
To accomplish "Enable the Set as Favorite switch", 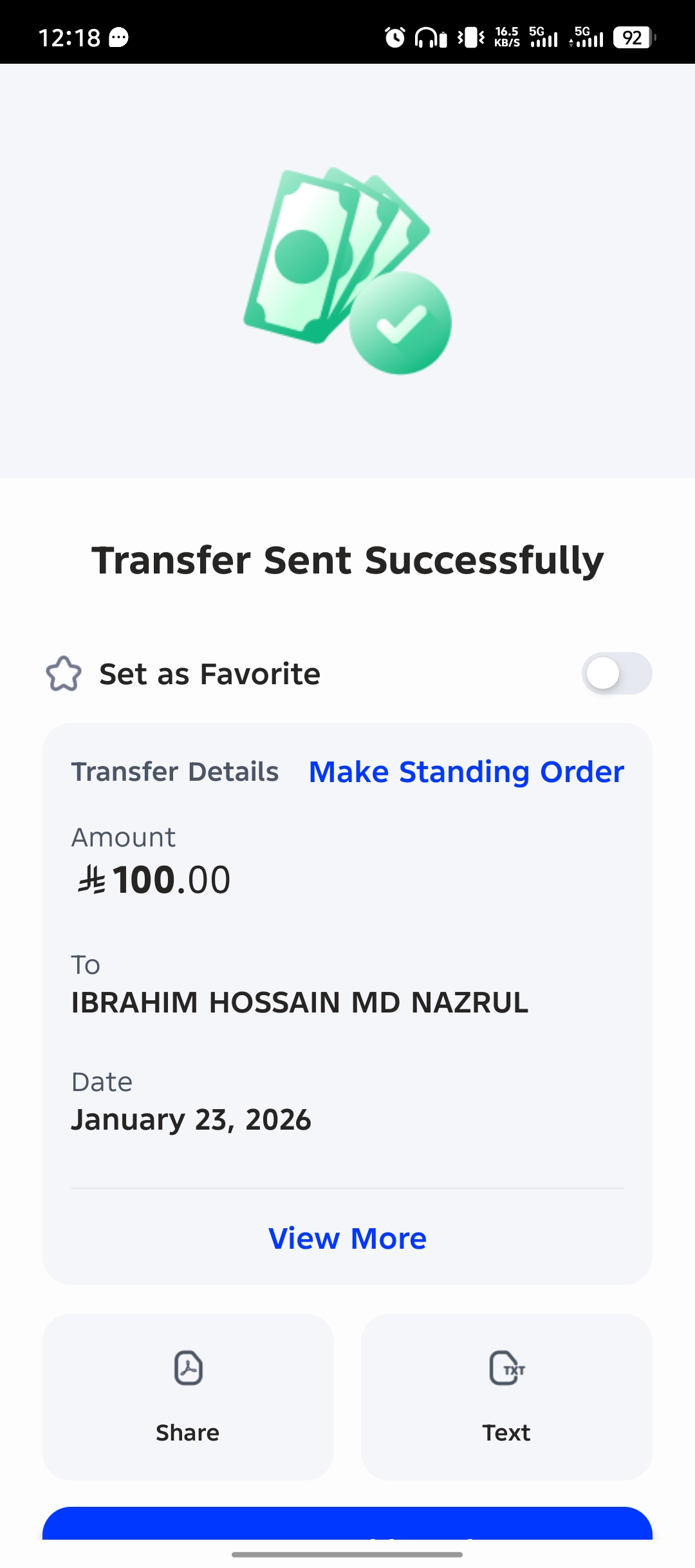I will pos(616,674).
